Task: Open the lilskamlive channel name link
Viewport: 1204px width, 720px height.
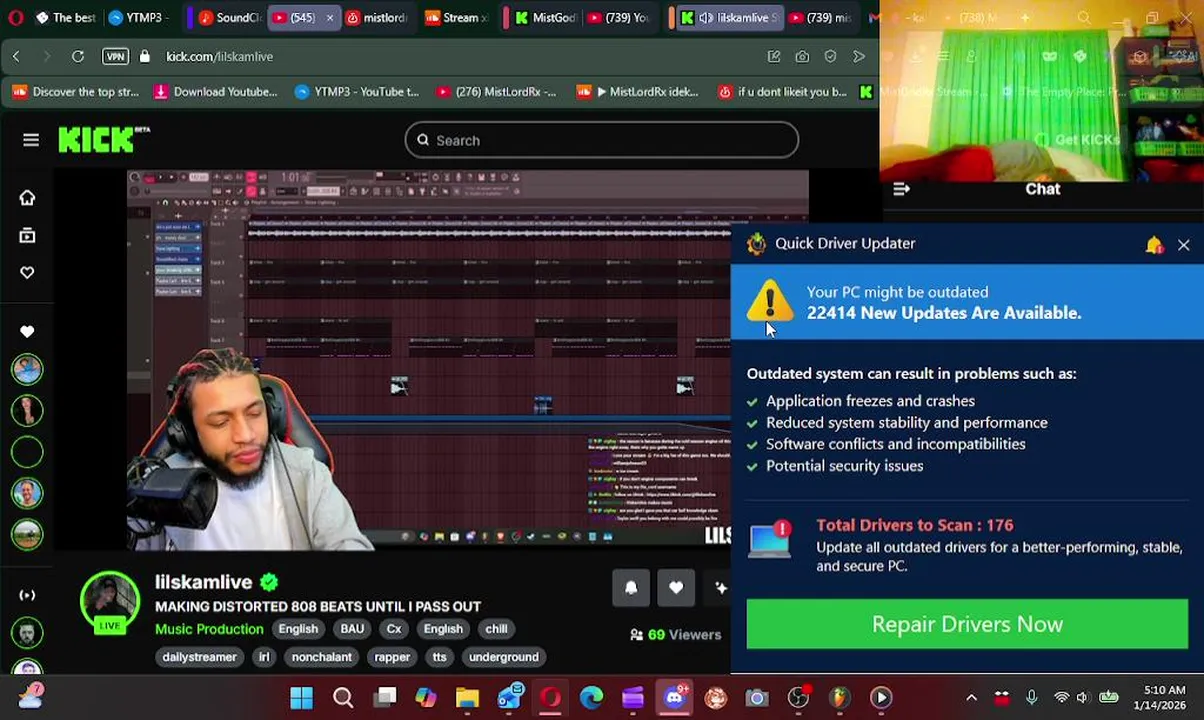Action: [203, 582]
